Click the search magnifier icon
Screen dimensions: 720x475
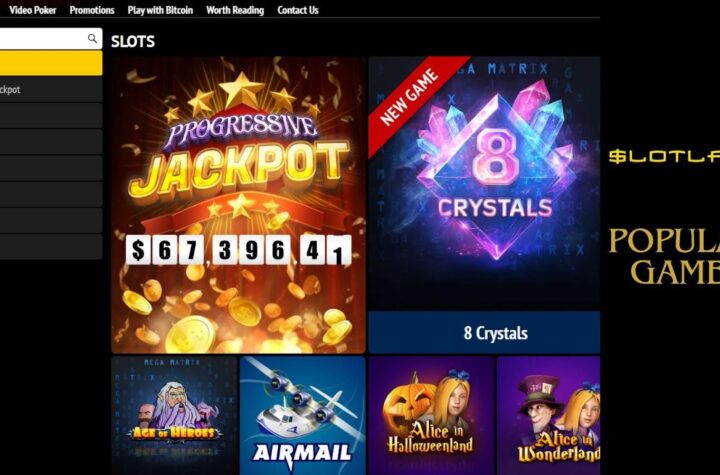coord(92,39)
